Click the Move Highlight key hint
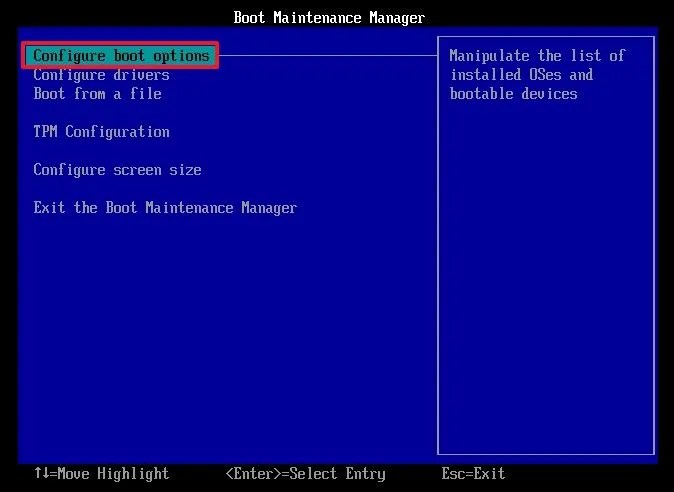The width and height of the screenshot is (674, 492). pyautogui.click(x=101, y=474)
